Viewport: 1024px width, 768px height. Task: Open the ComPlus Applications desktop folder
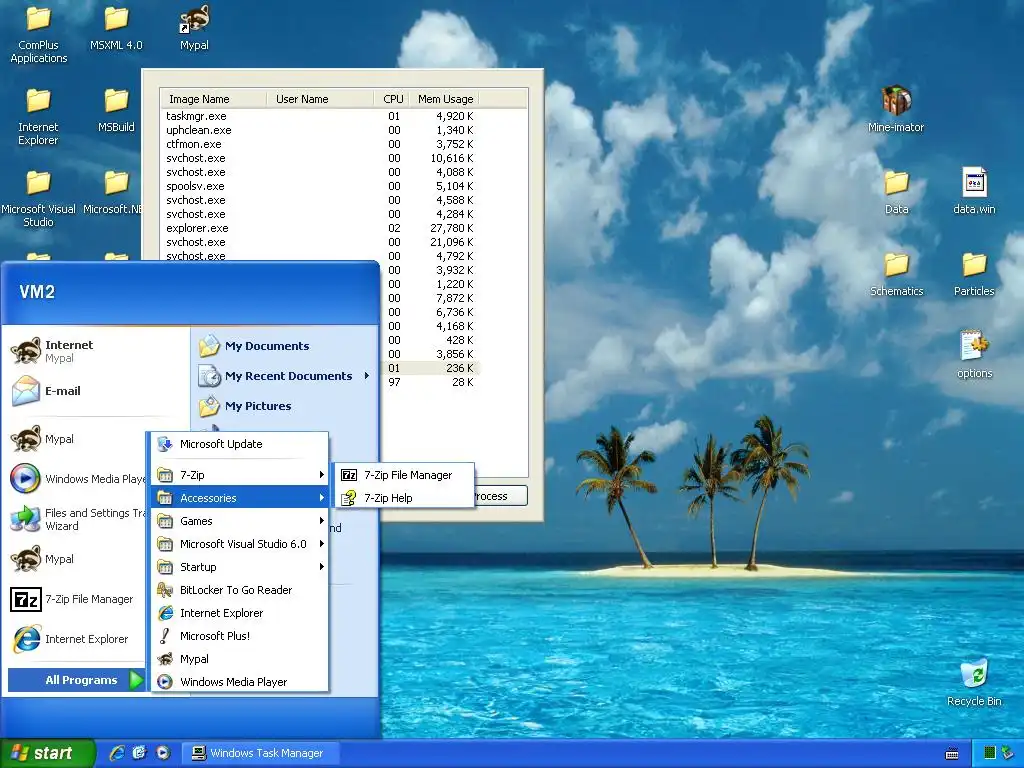tap(38, 35)
